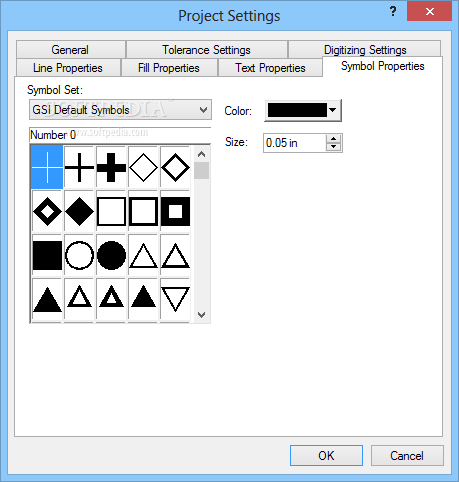Pick the thick diamond with small hollow center

[x=47, y=211]
